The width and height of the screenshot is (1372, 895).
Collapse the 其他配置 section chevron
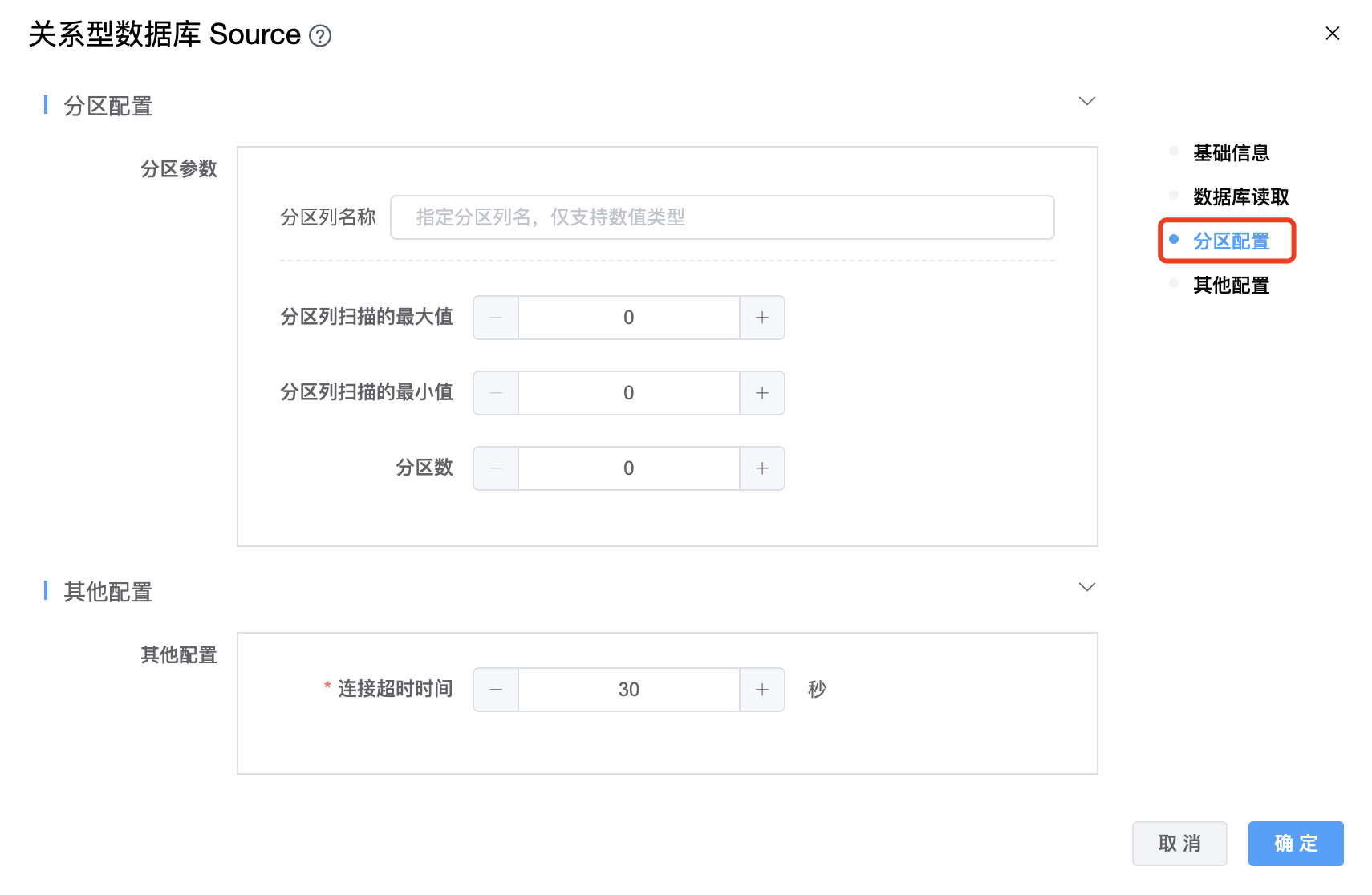[x=1086, y=587]
